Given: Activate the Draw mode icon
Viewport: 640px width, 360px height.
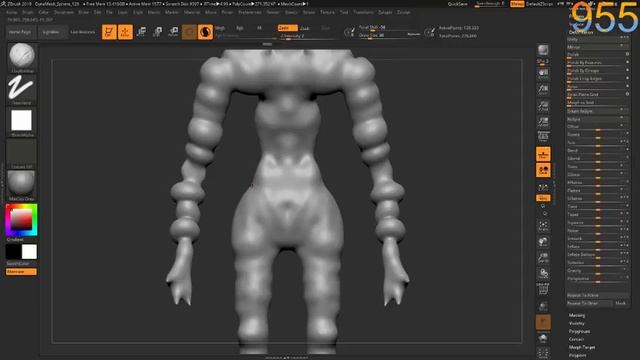Looking at the screenshot, I should point(125,32).
